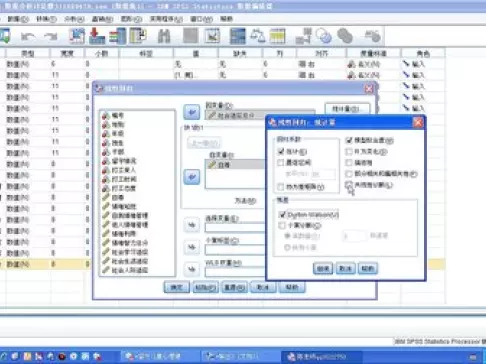The width and height of the screenshot is (486, 364).
Task: Open the Graphs (图形) menu
Action: 131,19
